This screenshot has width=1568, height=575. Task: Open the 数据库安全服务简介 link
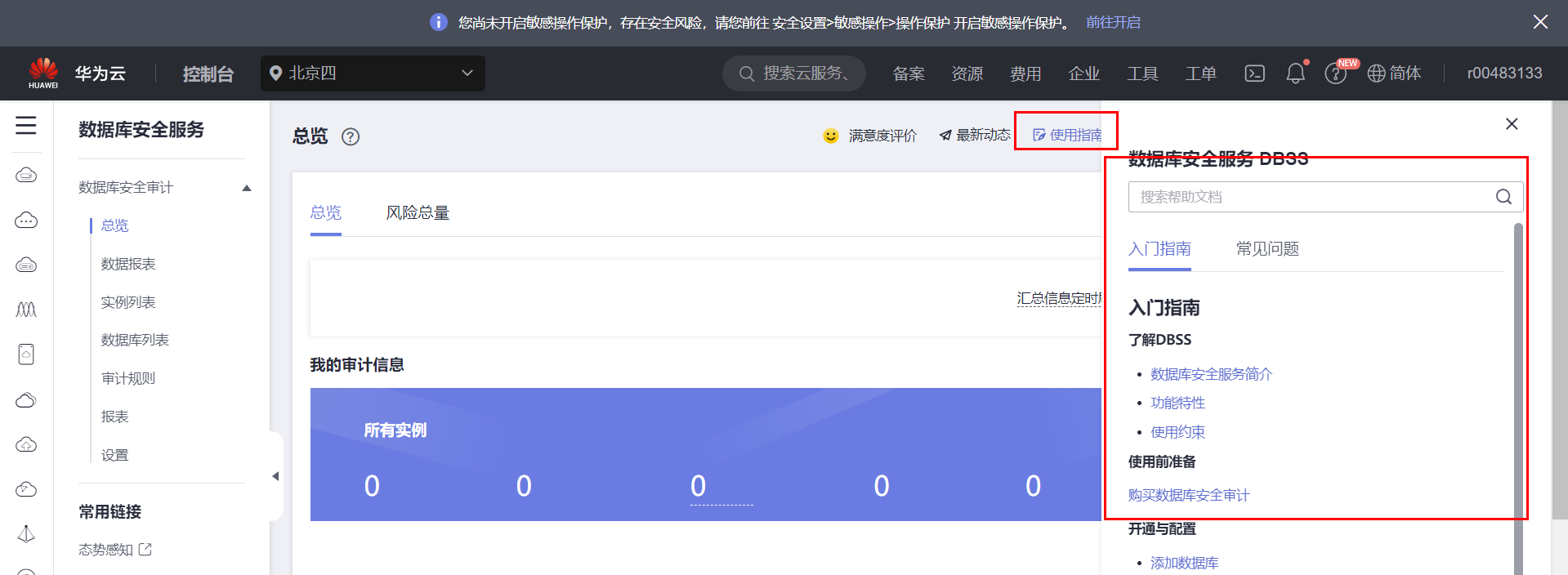[1212, 374]
